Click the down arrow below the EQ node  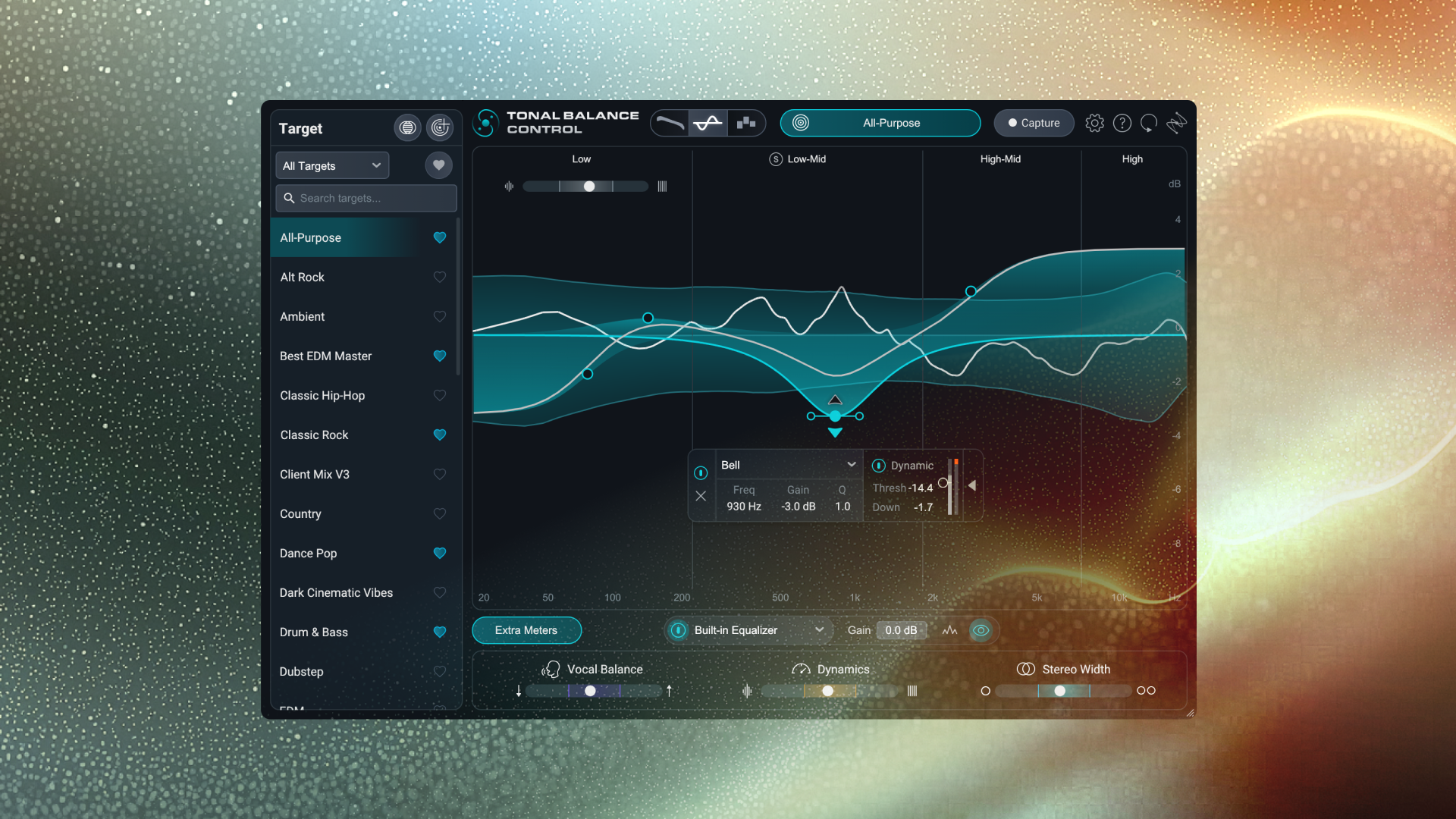click(835, 432)
